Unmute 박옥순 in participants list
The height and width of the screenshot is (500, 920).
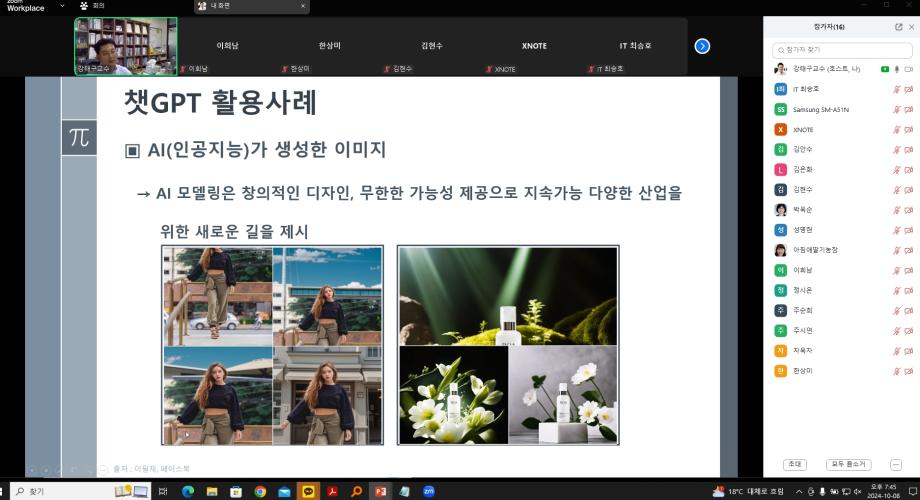(x=897, y=210)
